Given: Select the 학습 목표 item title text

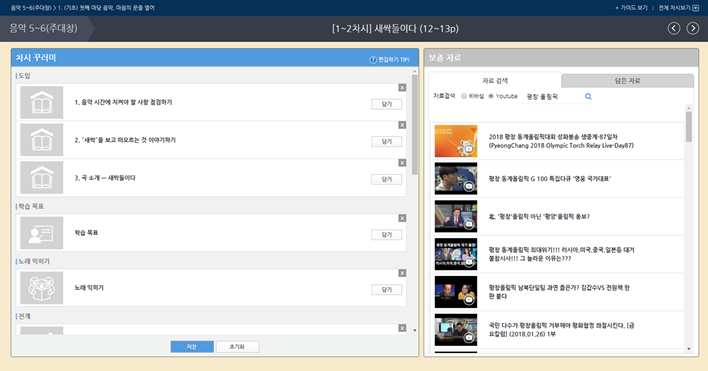Looking at the screenshot, I should click(x=86, y=233).
